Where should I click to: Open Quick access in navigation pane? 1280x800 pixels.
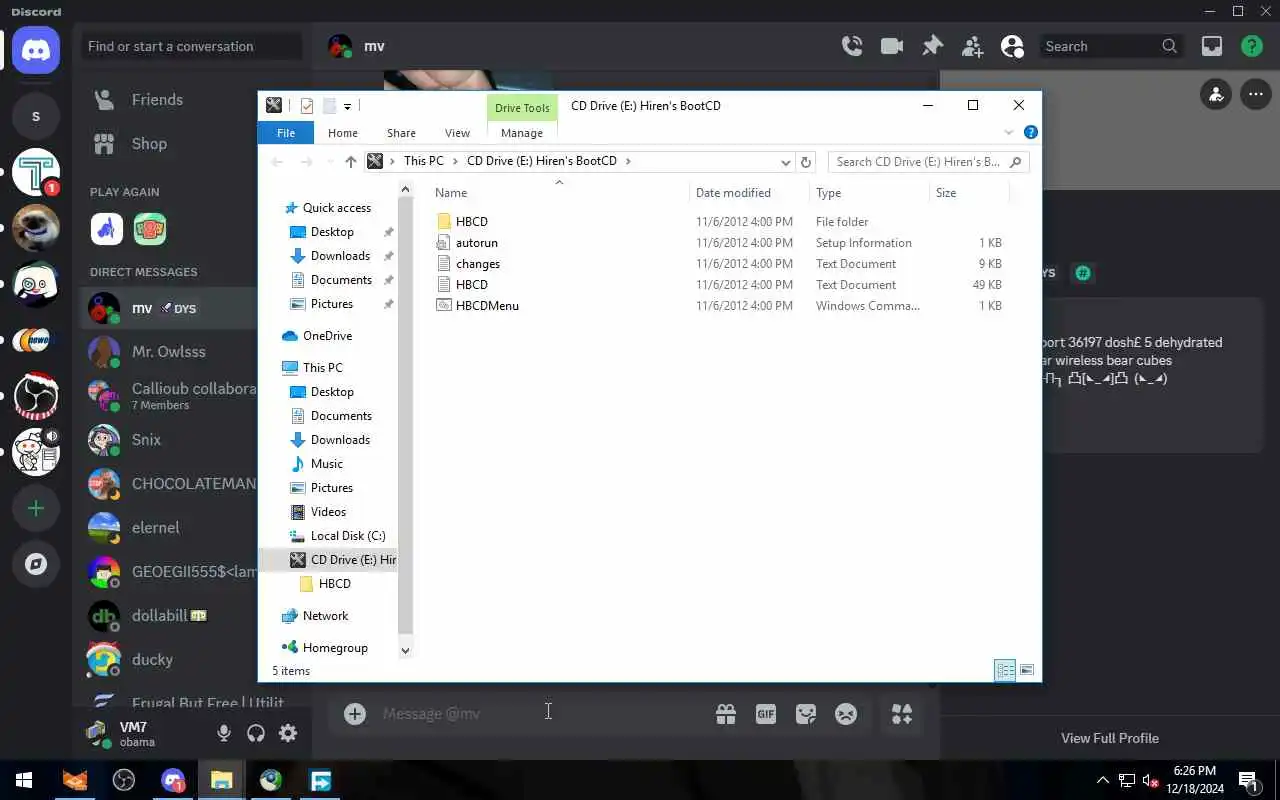pyautogui.click(x=336, y=208)
